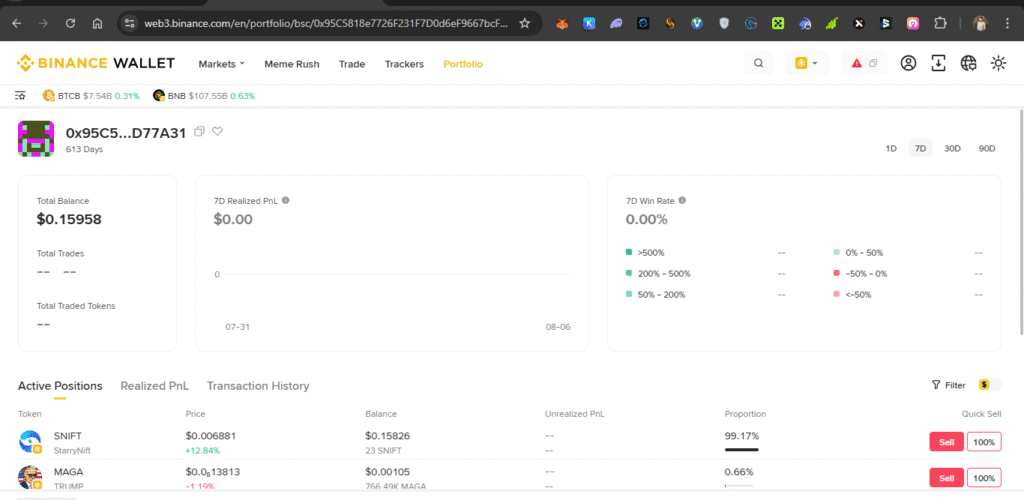
Task: Open the user profile account icon
Action: (908, 64)
